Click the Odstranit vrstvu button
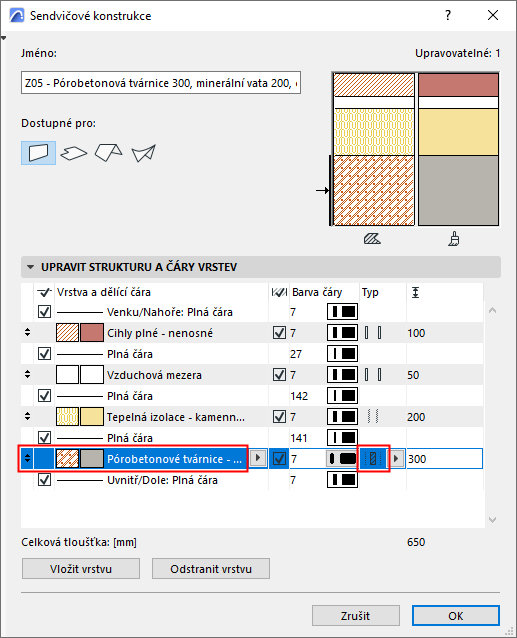Screen dimensions: 517x638 pos(211,569)
